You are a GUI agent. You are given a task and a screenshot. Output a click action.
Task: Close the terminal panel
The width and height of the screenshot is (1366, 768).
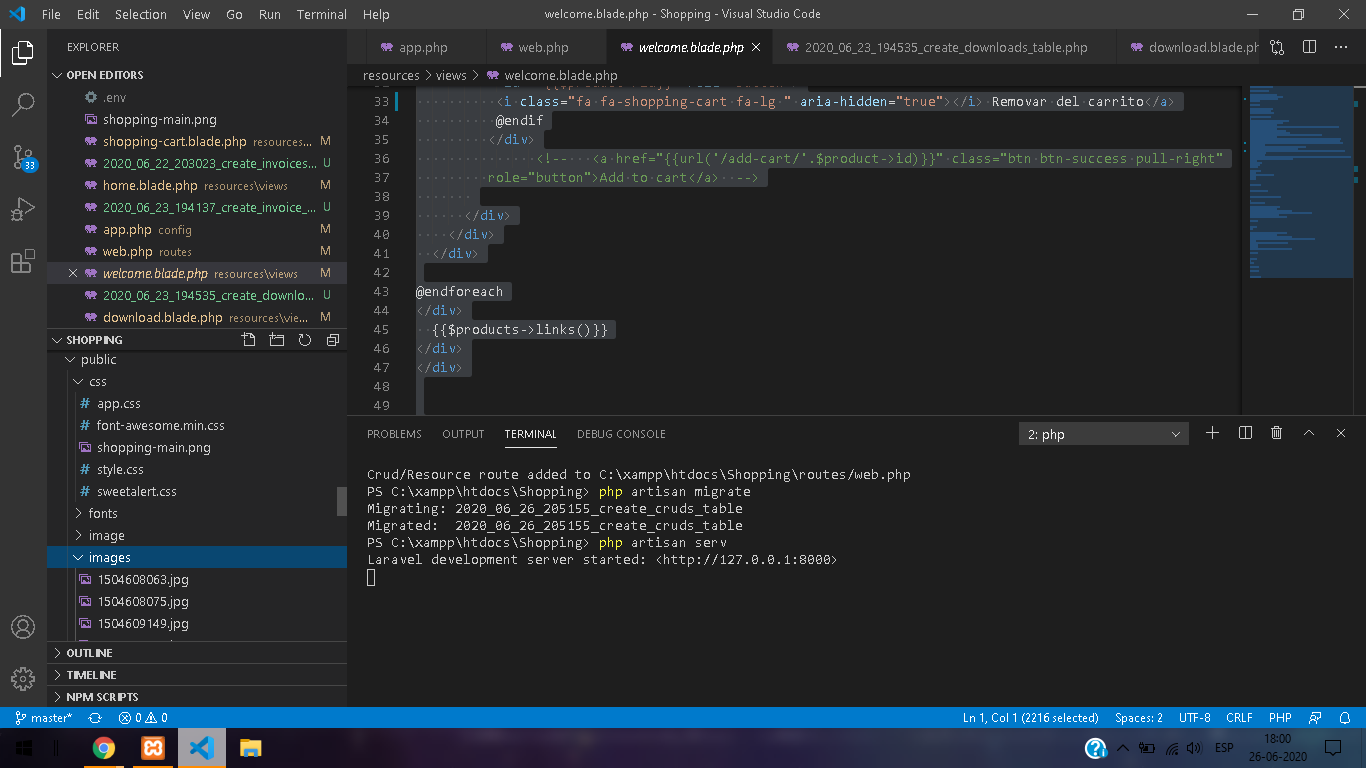(x=1341, y=433)
